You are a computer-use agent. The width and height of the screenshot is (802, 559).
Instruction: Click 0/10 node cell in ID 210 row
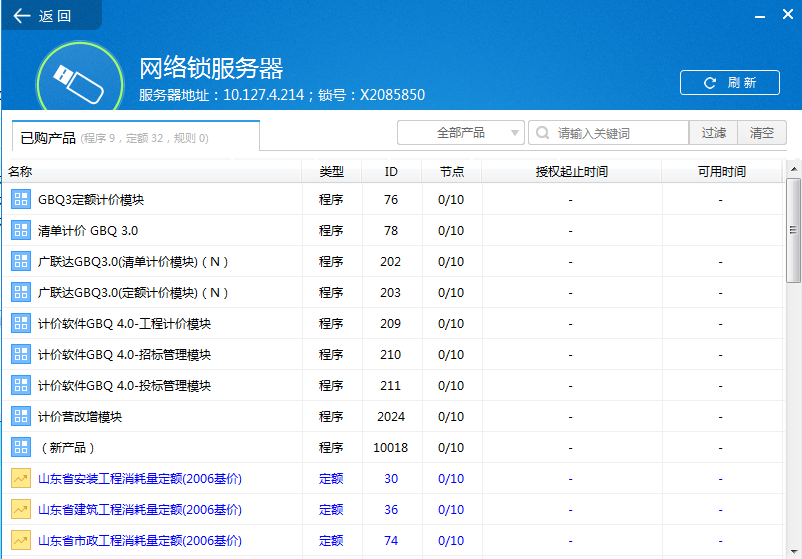[451, 354]
